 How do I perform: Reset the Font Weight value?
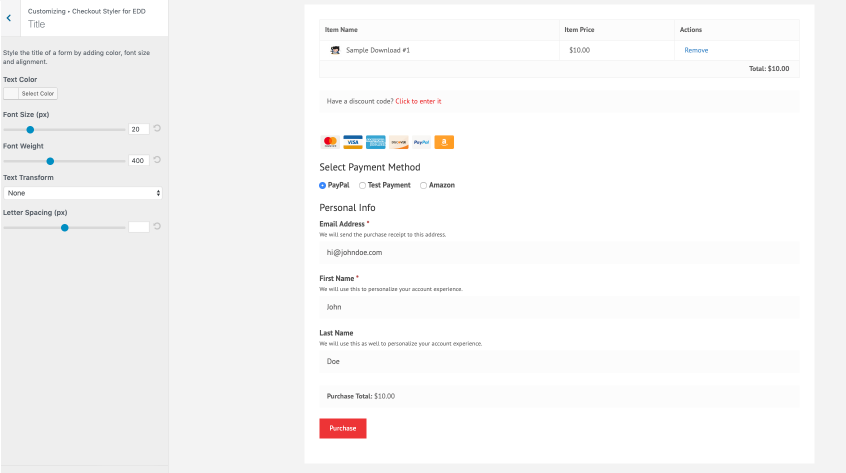[x=157, y=160]
